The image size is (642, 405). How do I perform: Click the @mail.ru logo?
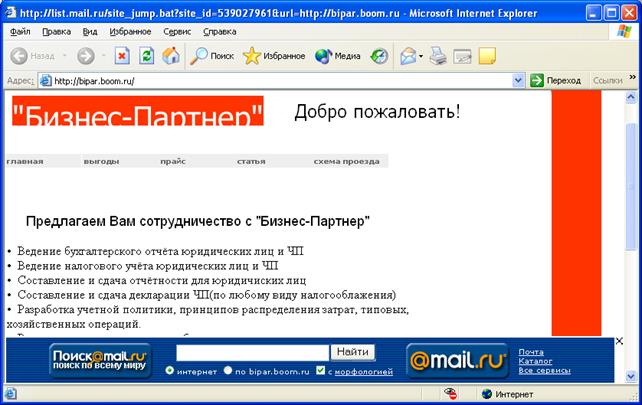pos(457,360)
